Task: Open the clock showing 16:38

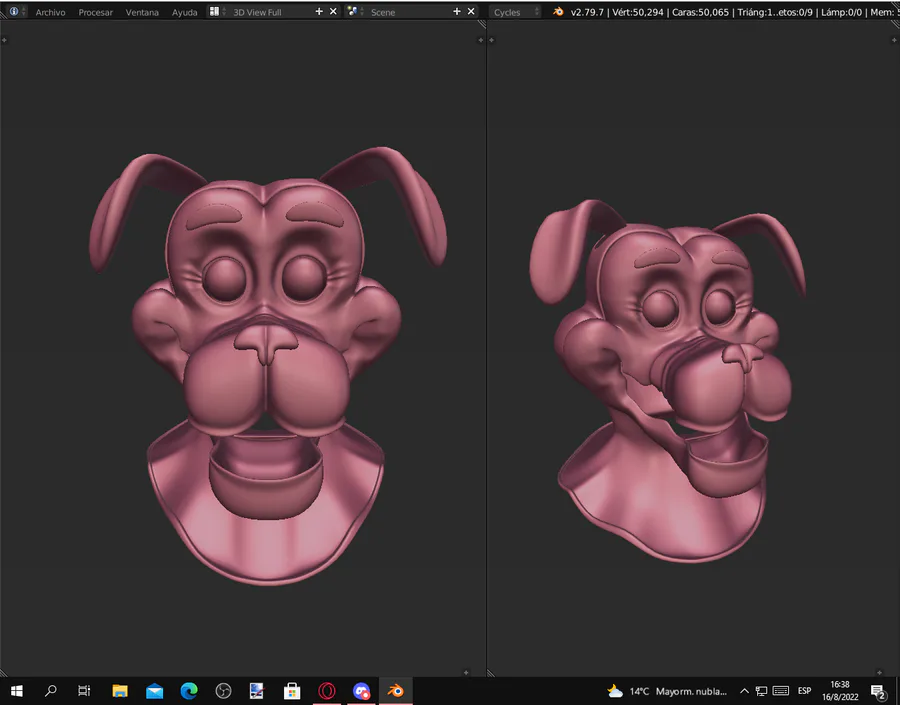Action: coord(840,691)
